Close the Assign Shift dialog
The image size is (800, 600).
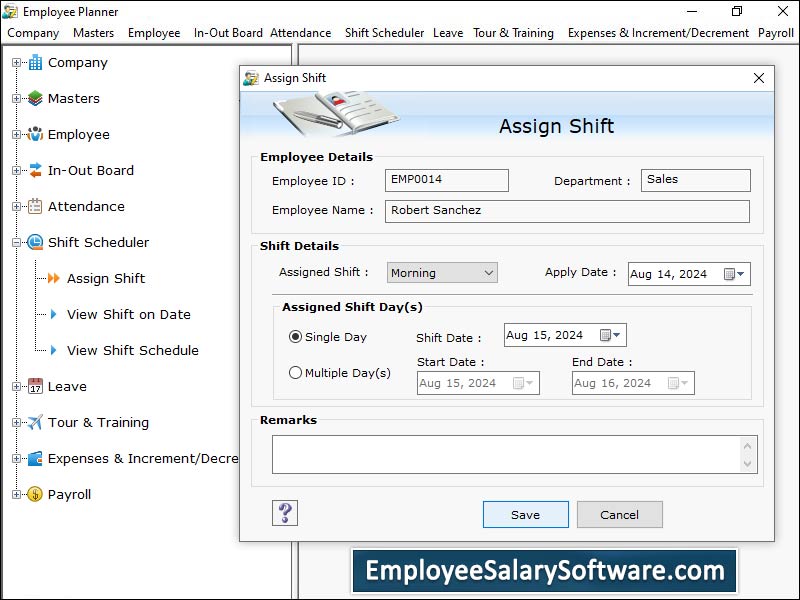coord(759,78)
